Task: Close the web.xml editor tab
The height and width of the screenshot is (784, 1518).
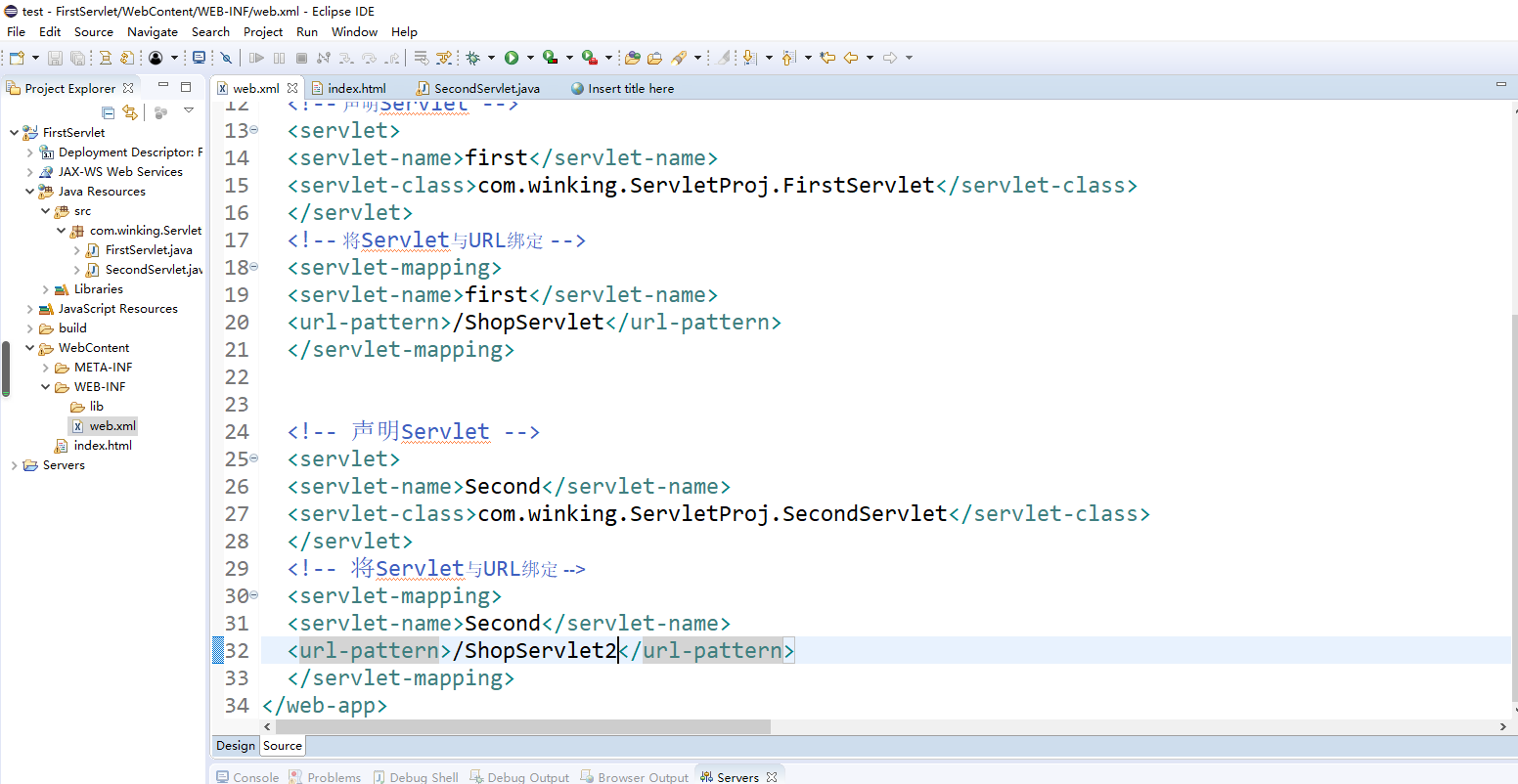Action: (292, 88)
